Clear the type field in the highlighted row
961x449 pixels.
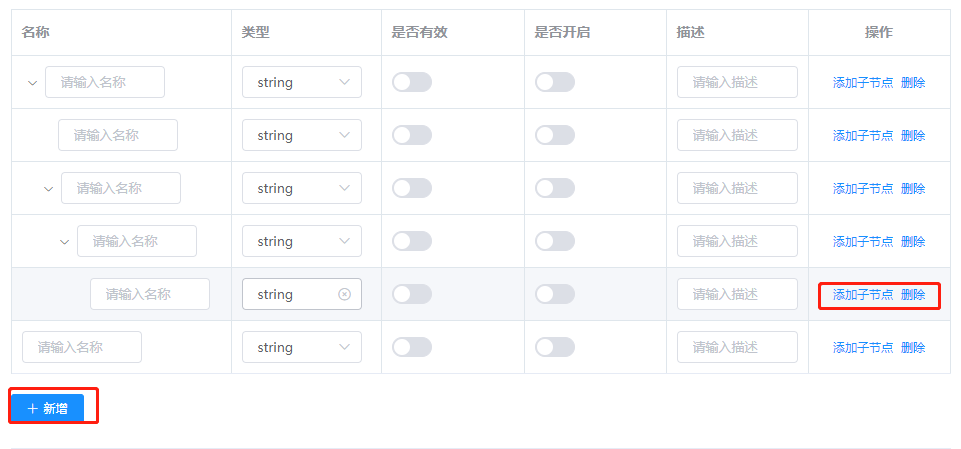pyautogui.click(x=345, y=294)
